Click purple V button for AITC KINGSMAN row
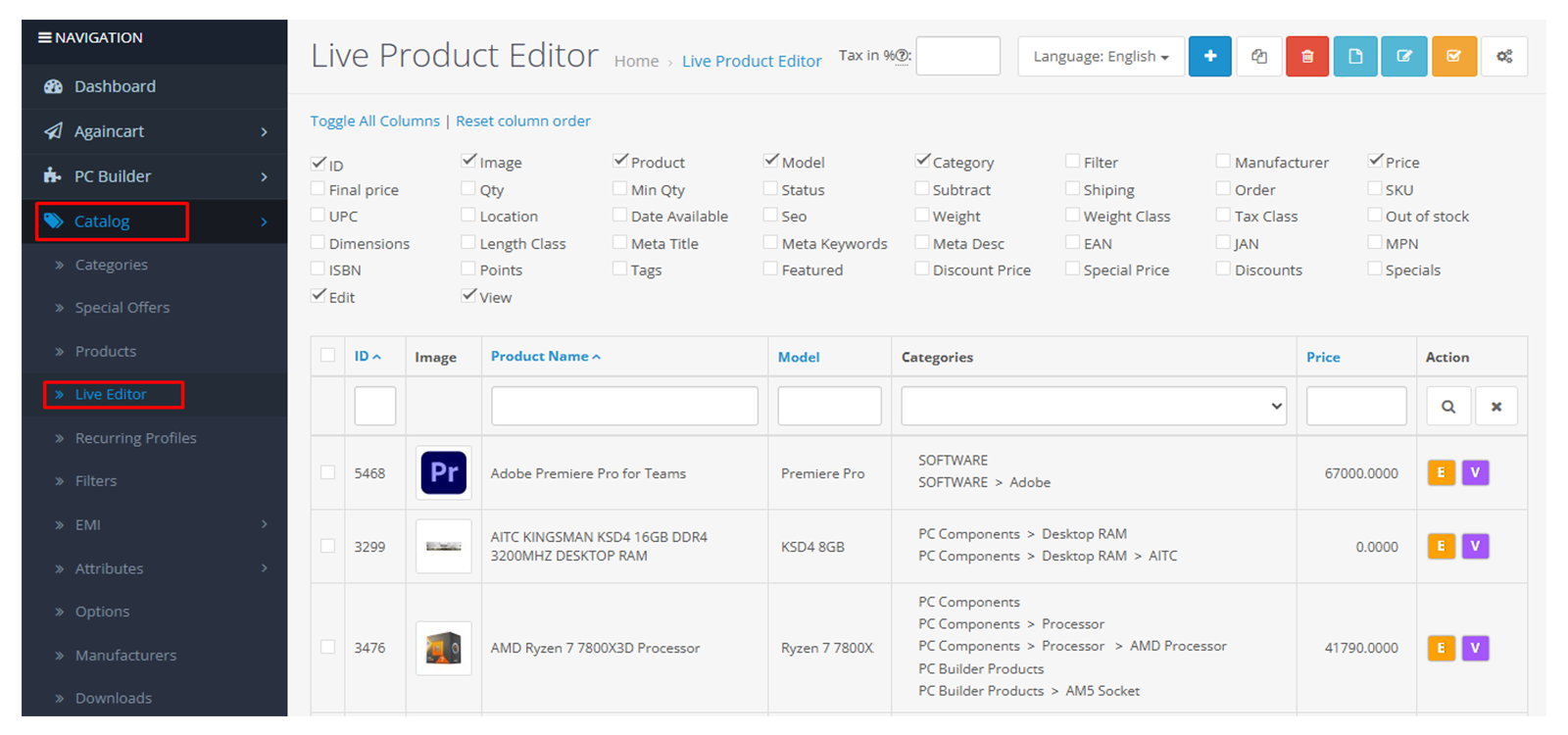Screen dimensions: 1568x735 pyautogui.click(x=1475, y=546)
